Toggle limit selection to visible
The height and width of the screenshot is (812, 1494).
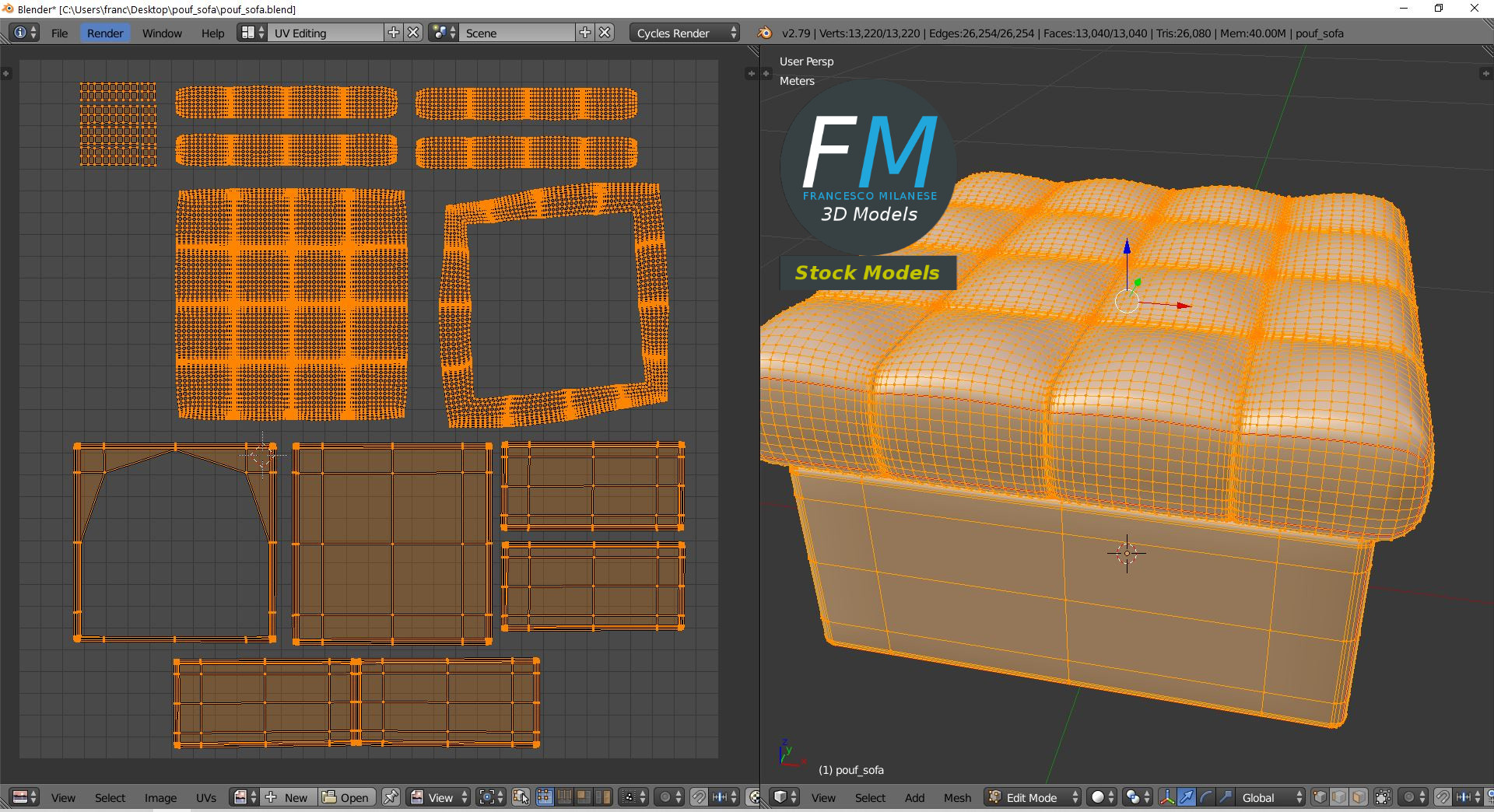coord(1383,797)
